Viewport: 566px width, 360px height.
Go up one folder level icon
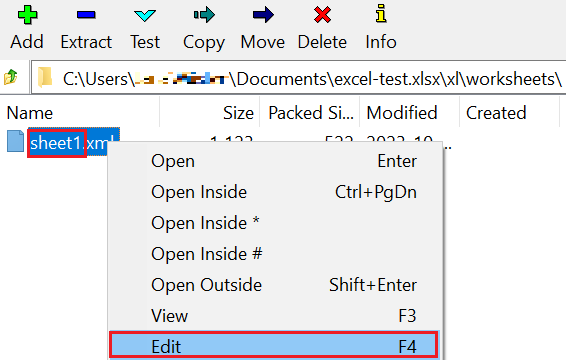11,77
